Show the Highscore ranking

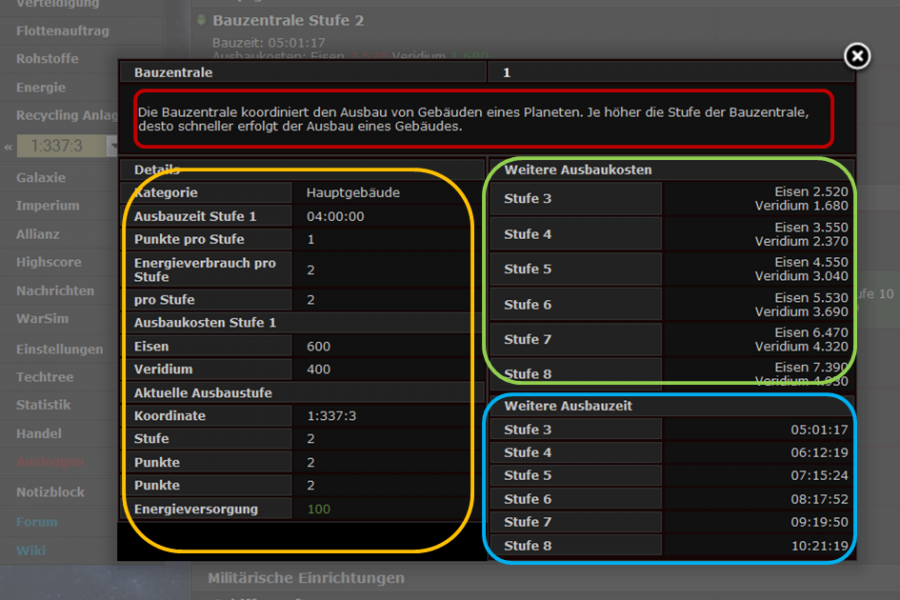coord(48,262)
